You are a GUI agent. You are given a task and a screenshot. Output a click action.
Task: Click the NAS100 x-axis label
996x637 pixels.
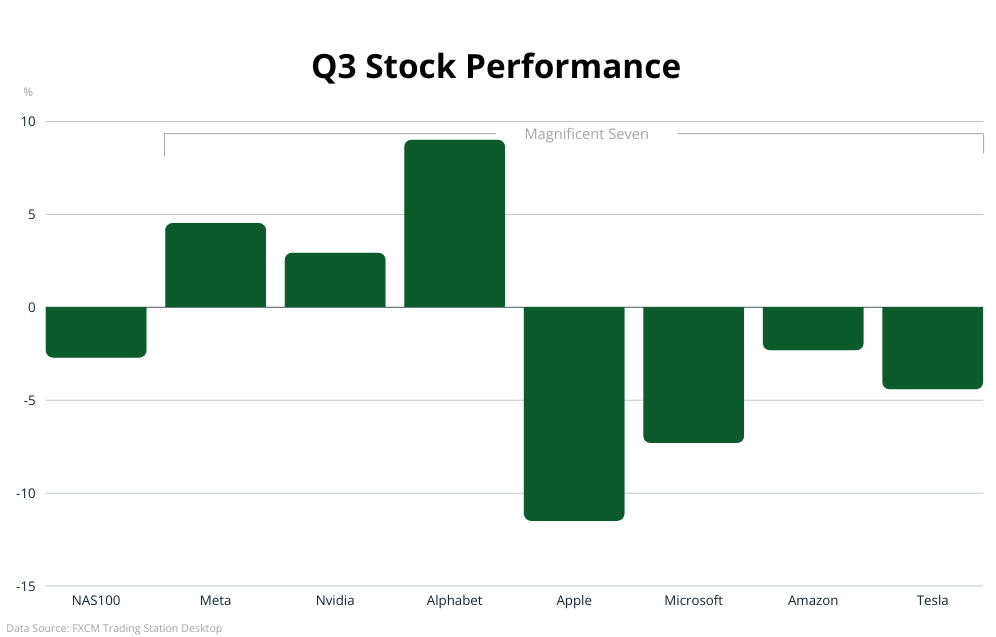coord(96,600)
